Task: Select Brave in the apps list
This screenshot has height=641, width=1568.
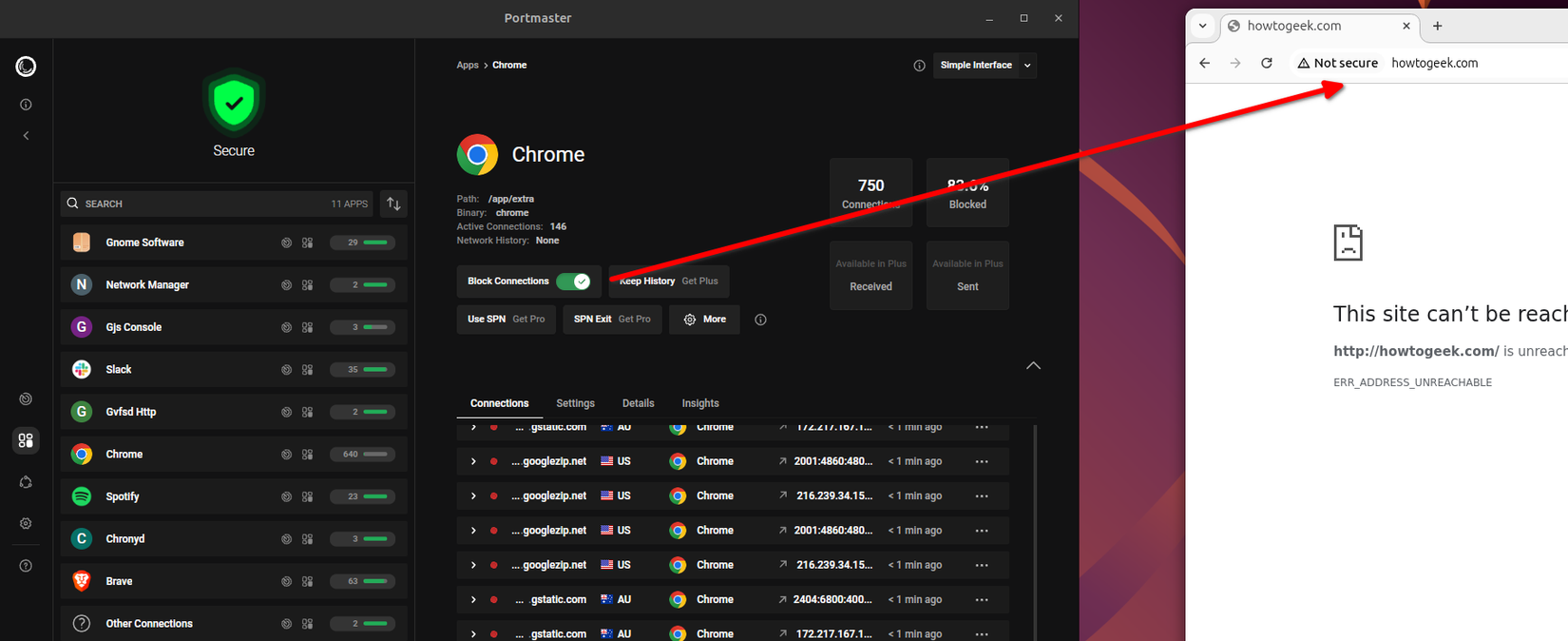Action: 119,581
